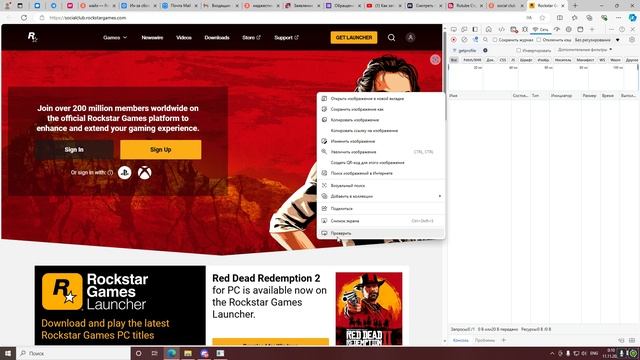Sign in with the PlayStation icon

pos(124,173)
